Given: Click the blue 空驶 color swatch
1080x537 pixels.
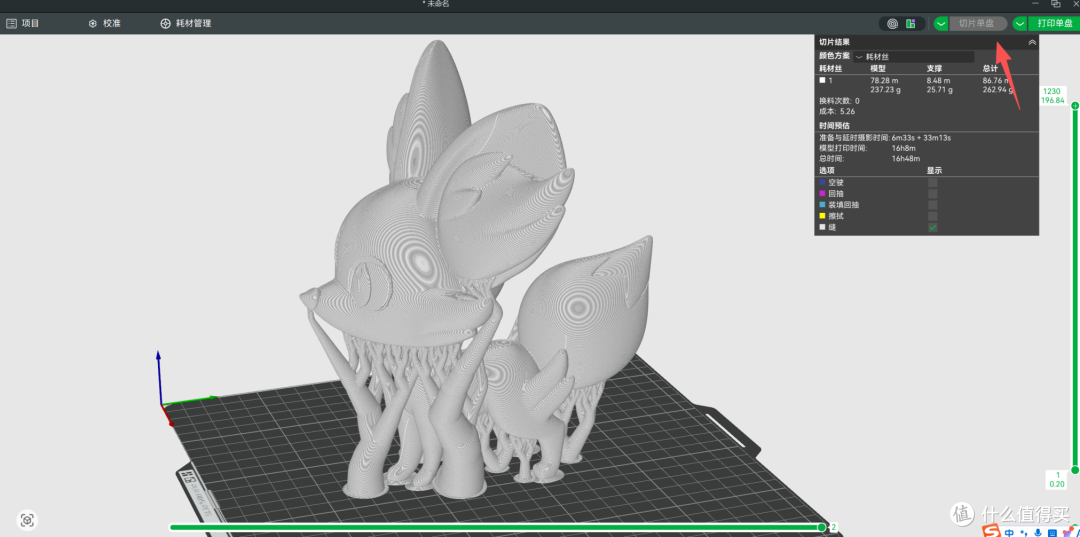Looking at the screenshot, I should (822, 183).
